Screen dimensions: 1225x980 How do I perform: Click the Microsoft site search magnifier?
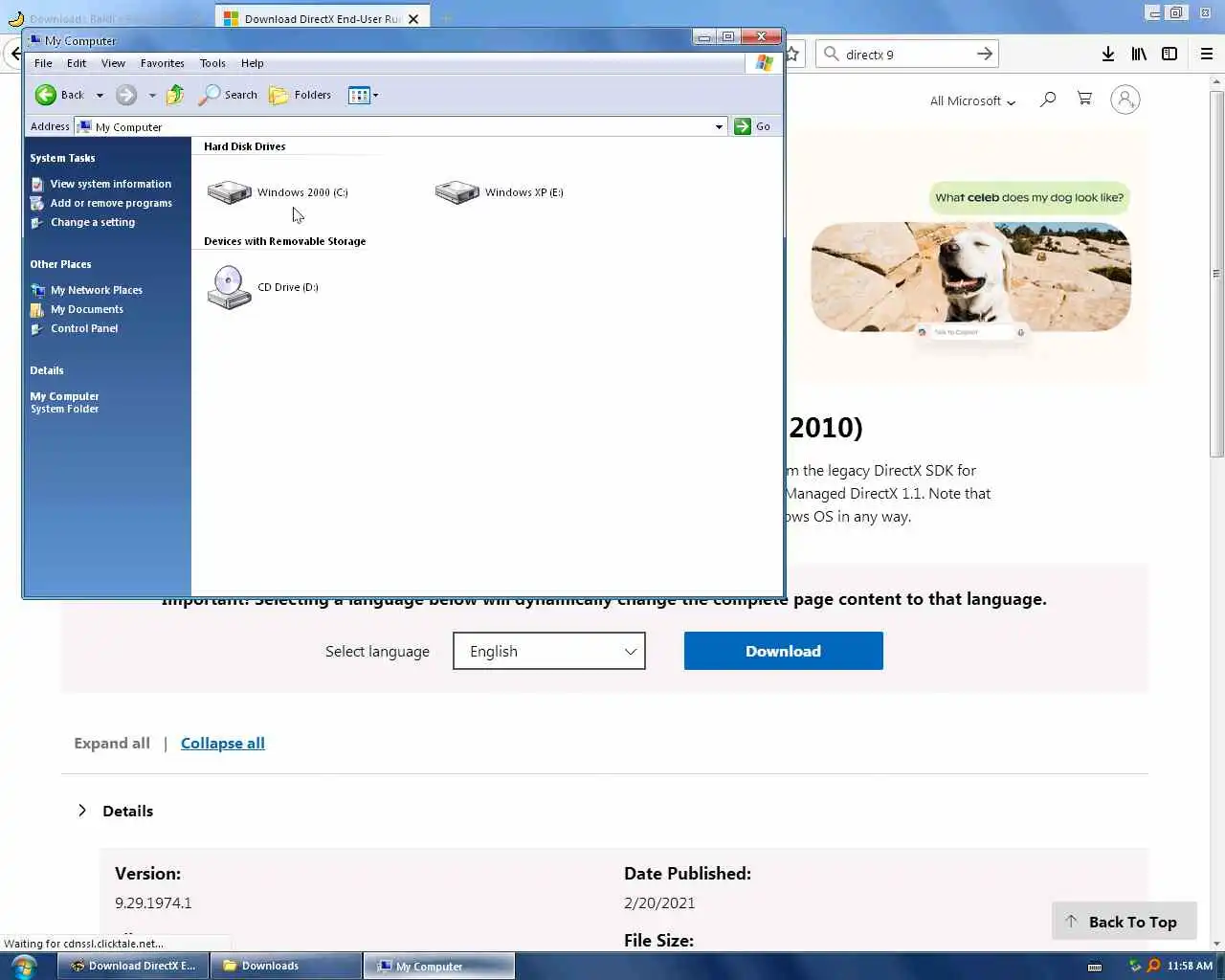(x=1048, y=99)
